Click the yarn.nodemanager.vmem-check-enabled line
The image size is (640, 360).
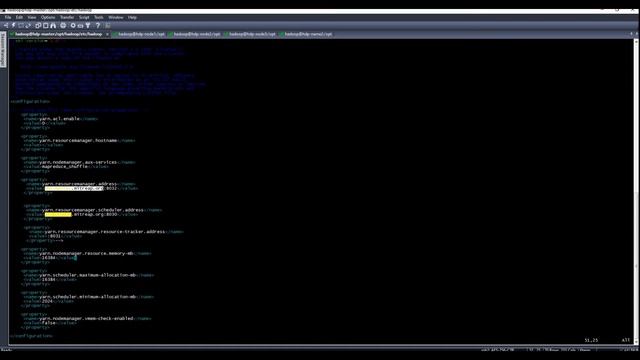(x=87, y=318)
